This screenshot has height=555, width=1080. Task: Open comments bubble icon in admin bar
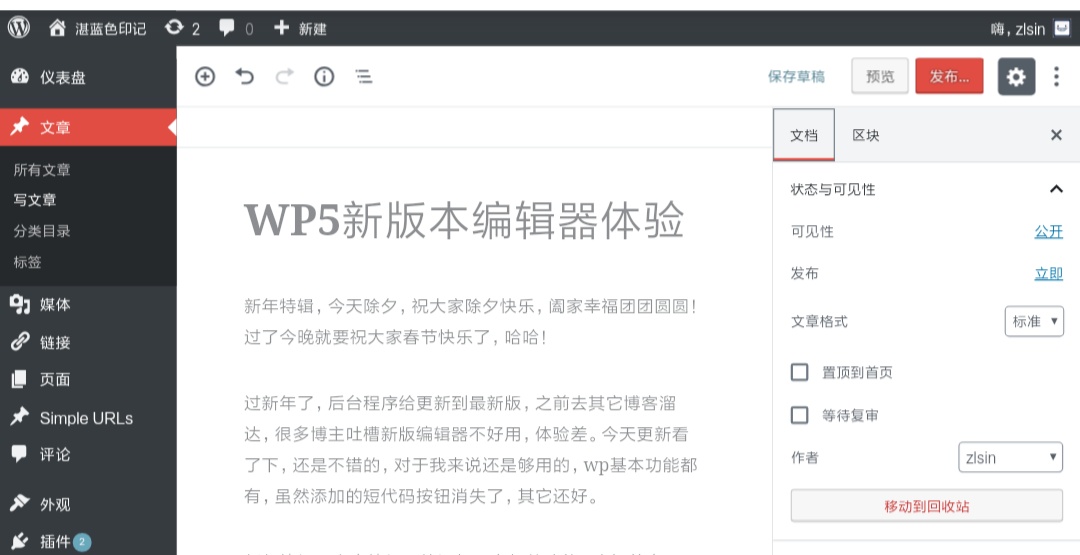227,28
